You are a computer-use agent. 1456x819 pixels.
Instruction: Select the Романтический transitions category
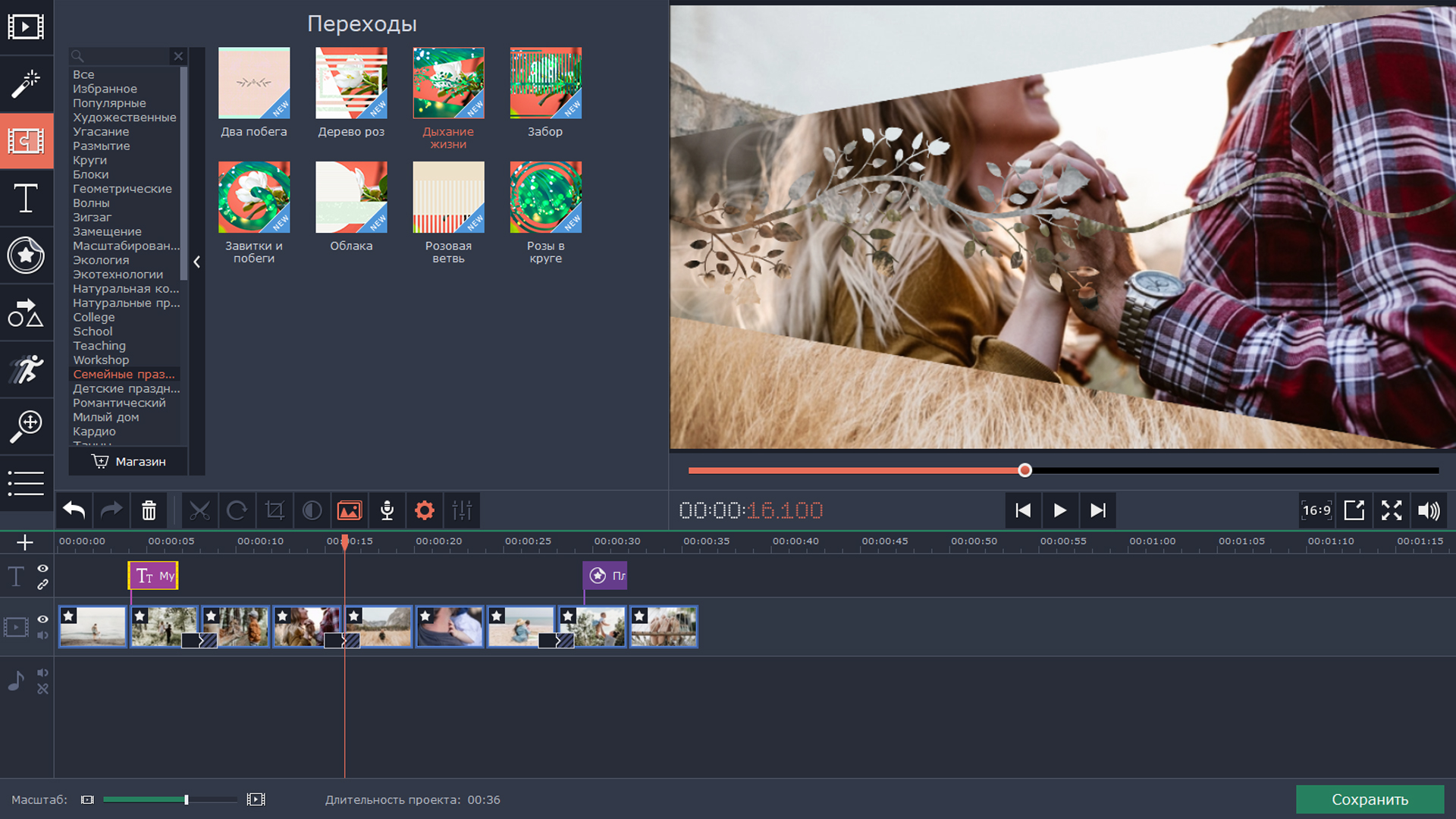(x=119, y=403)
